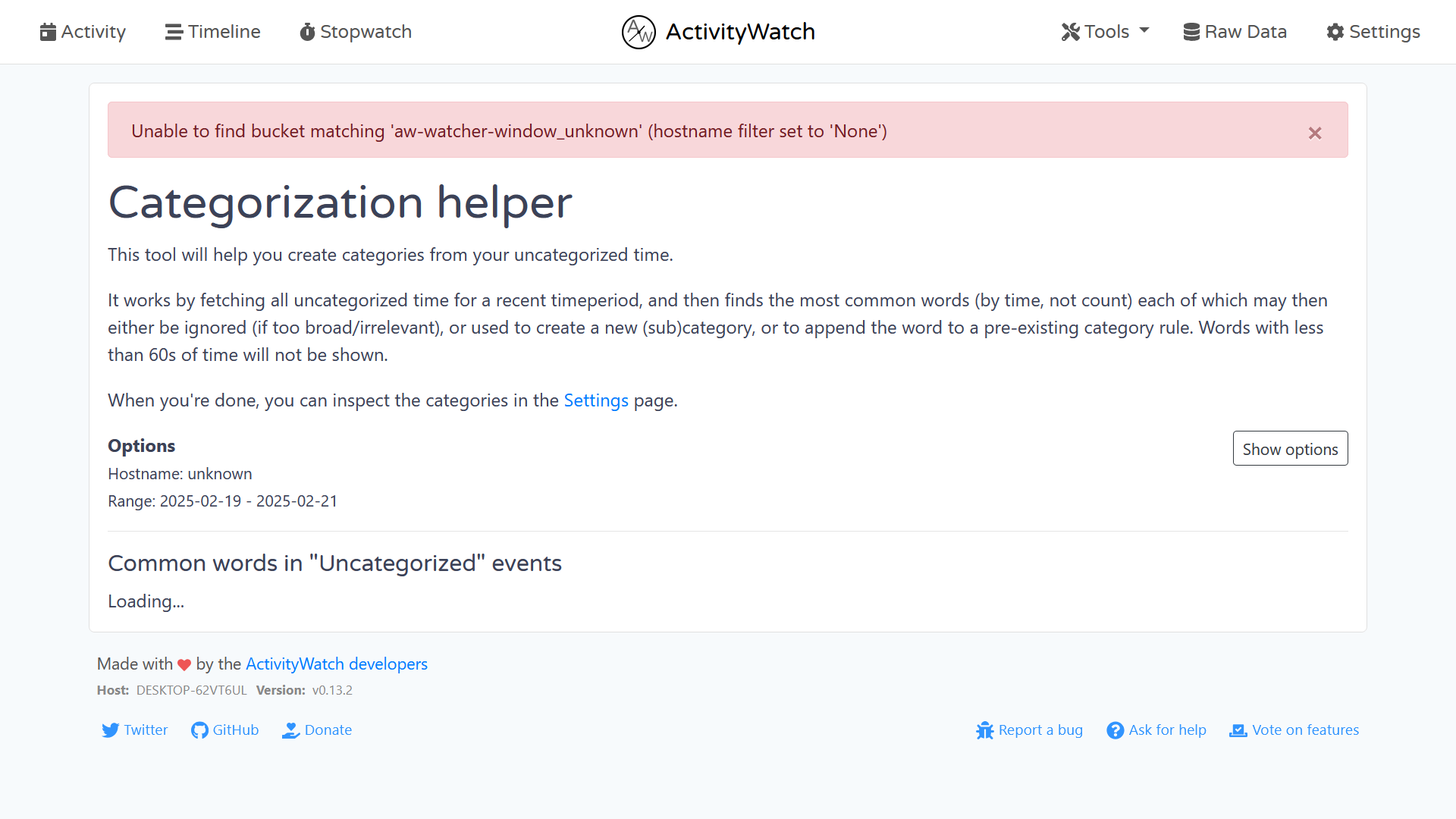Click the Settings gear icon
The width and height of the screenshot is (1456, 819).
pos(1335,32)
